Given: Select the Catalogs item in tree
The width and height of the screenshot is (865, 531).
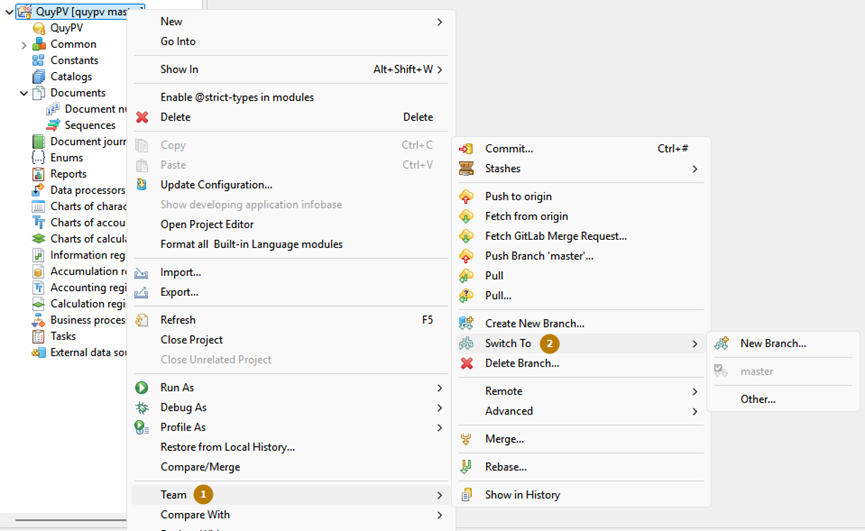Looking at the screenshot, I should click(71, 77).
